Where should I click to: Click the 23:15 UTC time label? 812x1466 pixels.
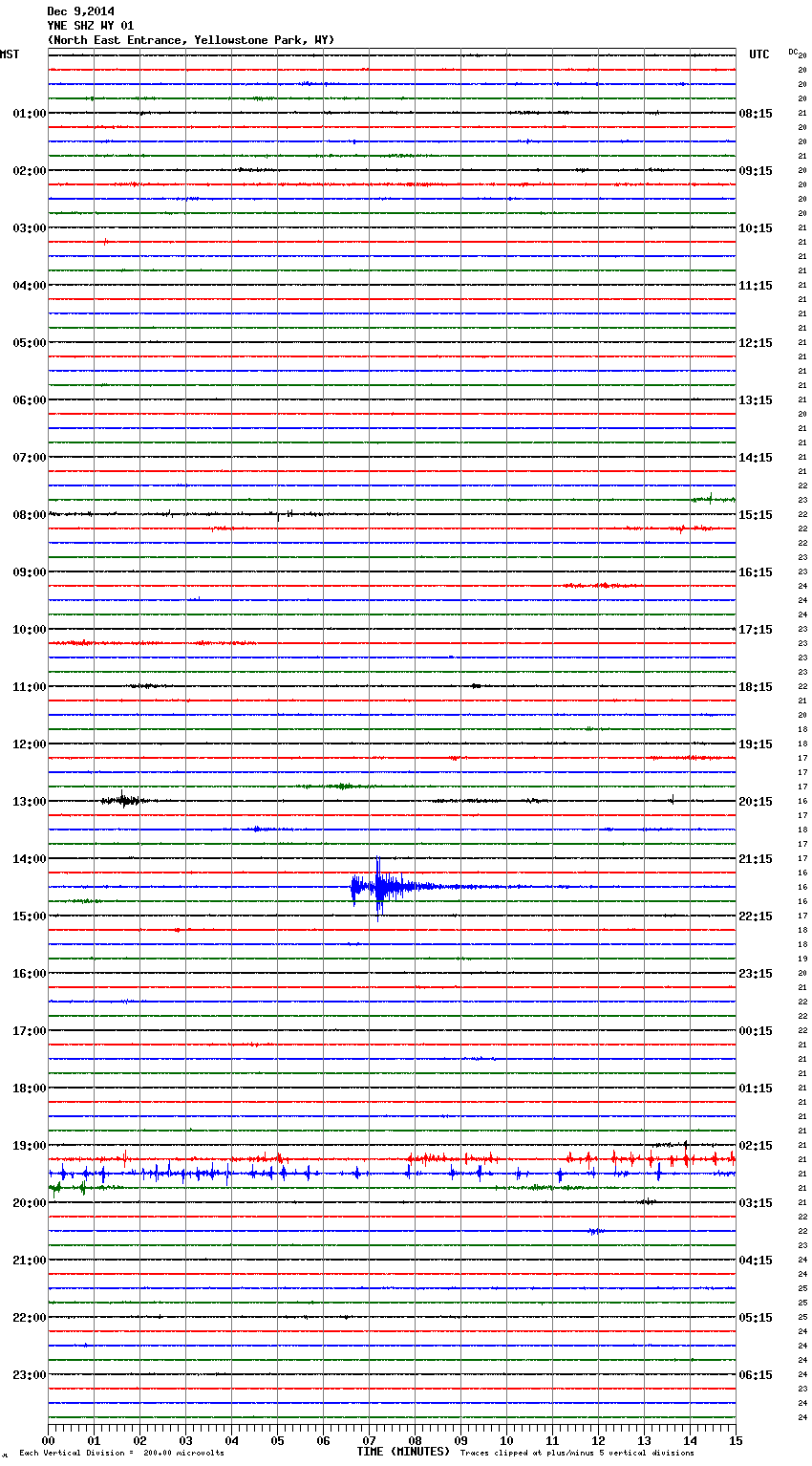pyautogui.click(x=756, y=974)
